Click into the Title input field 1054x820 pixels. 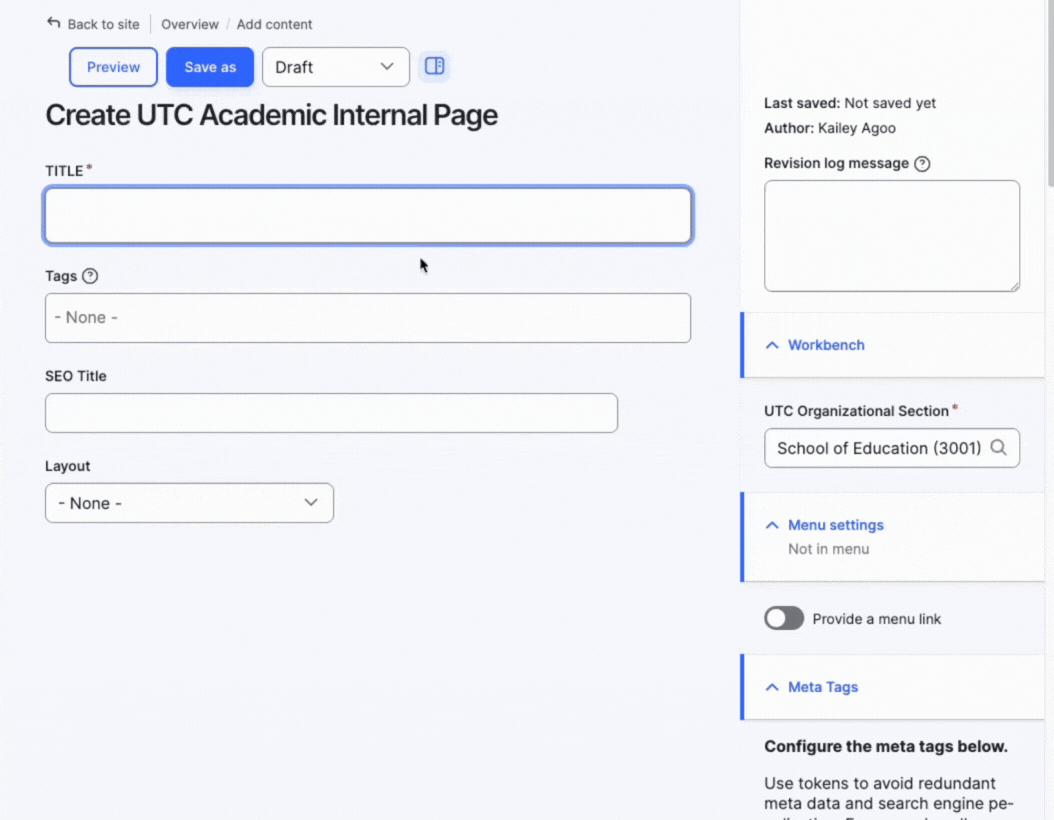367,216
